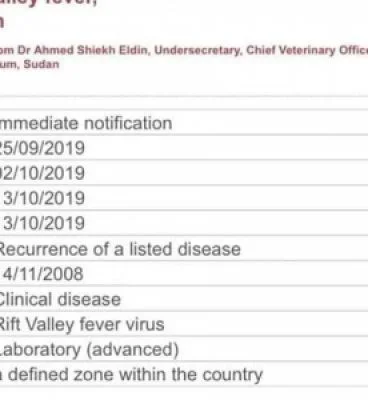368x400 pixels.
Task: Click 'defined zone within the country' row
Action: (184, 374)
